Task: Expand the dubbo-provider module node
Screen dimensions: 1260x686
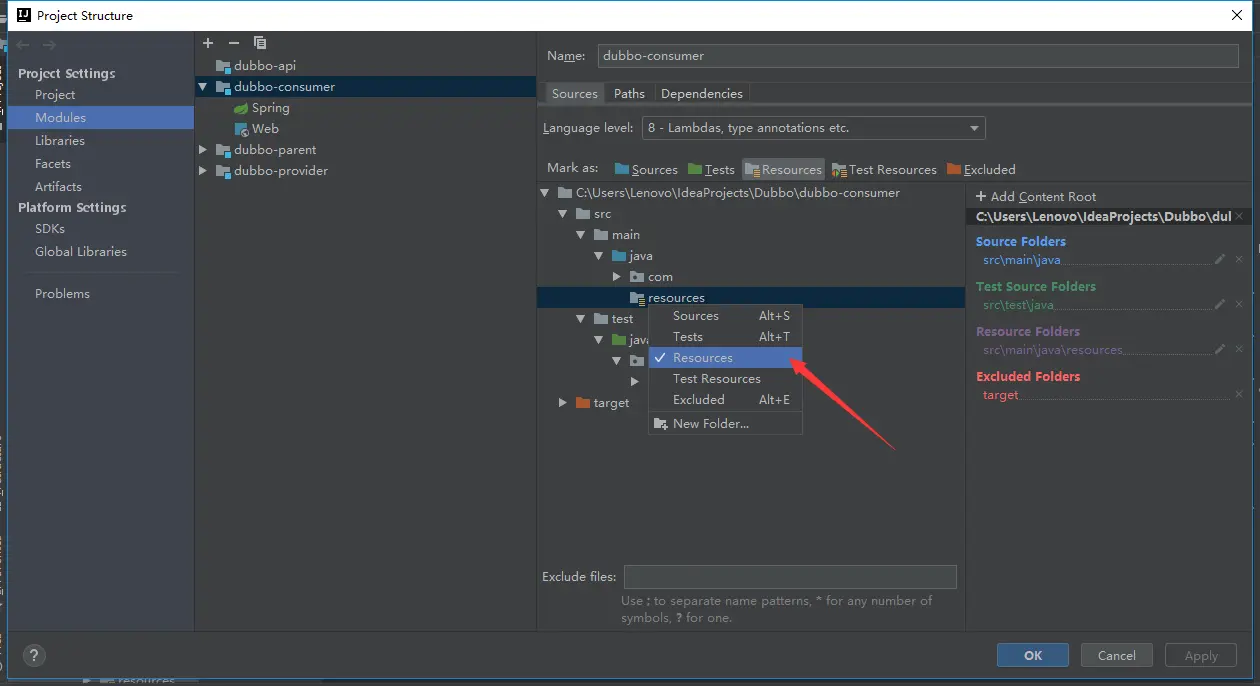Action: [x=203, y=171]
